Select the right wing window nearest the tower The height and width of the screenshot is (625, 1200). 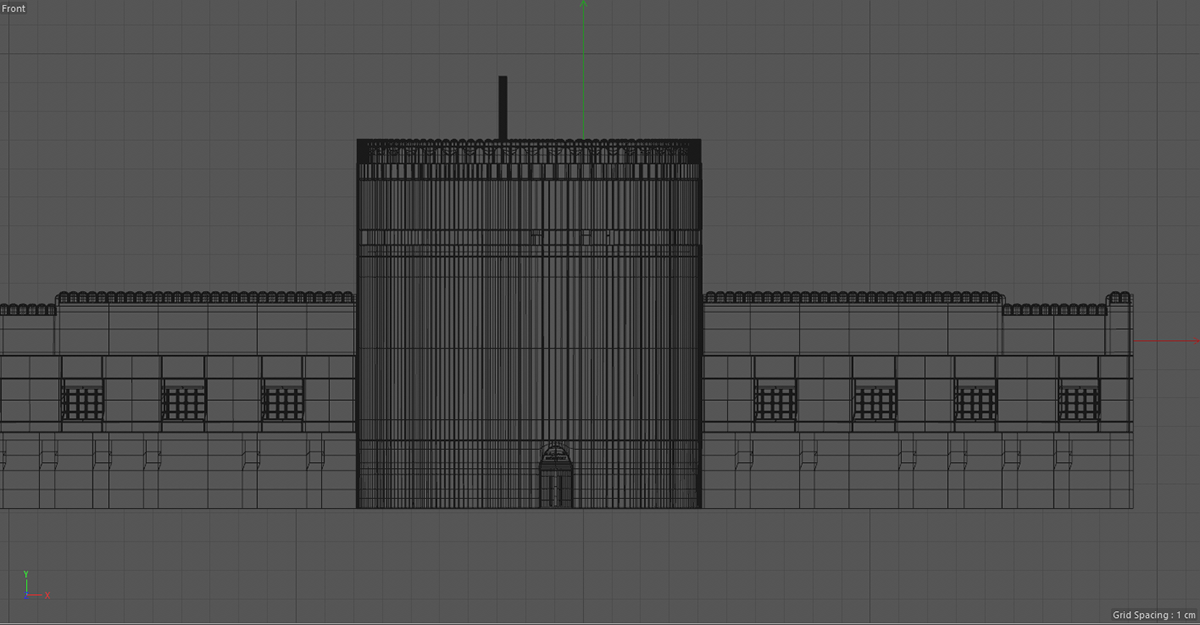pos(774,403)
